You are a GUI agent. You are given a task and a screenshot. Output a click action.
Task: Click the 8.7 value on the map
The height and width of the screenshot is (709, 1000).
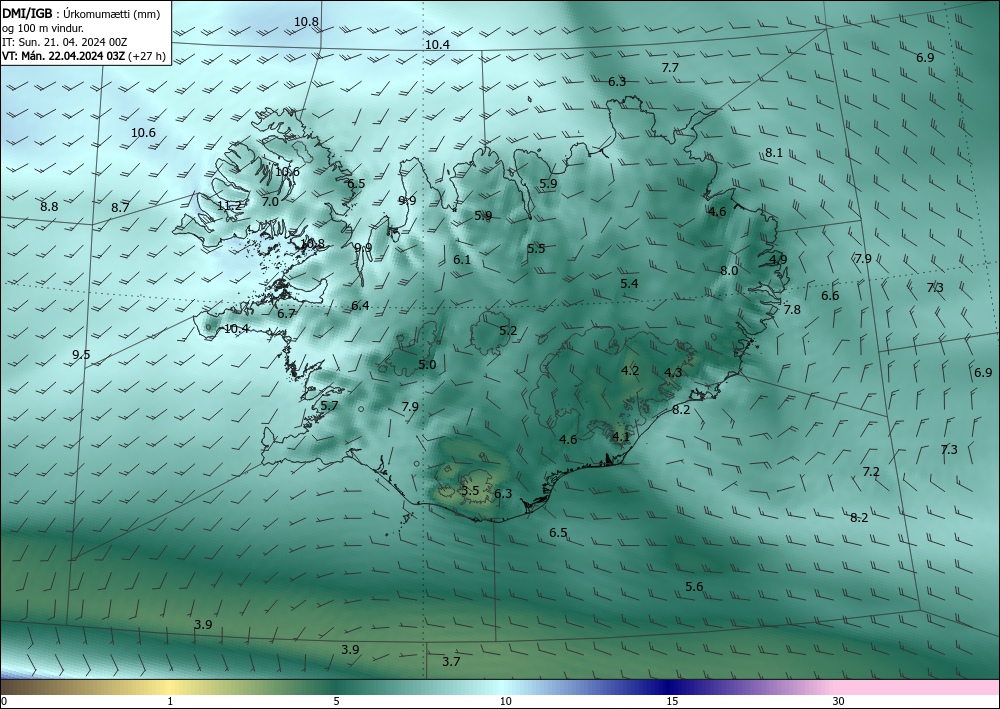120,207
